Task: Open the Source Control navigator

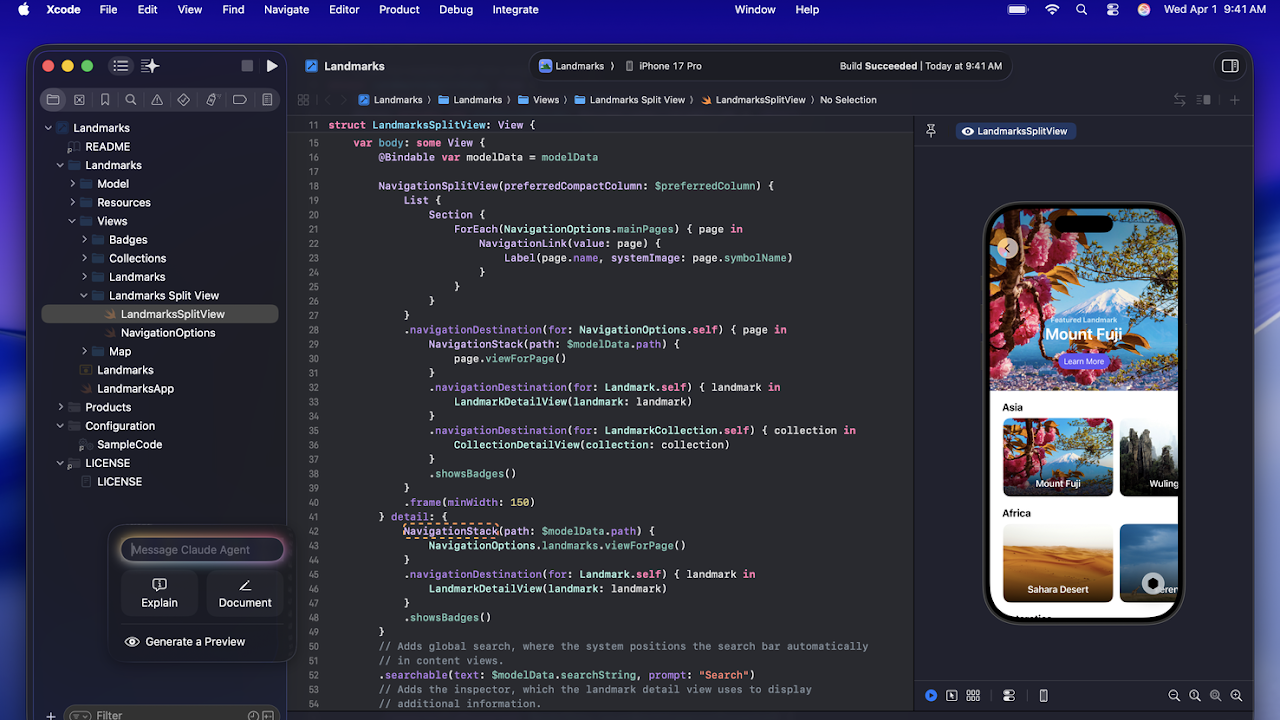Action: [79, 100]
